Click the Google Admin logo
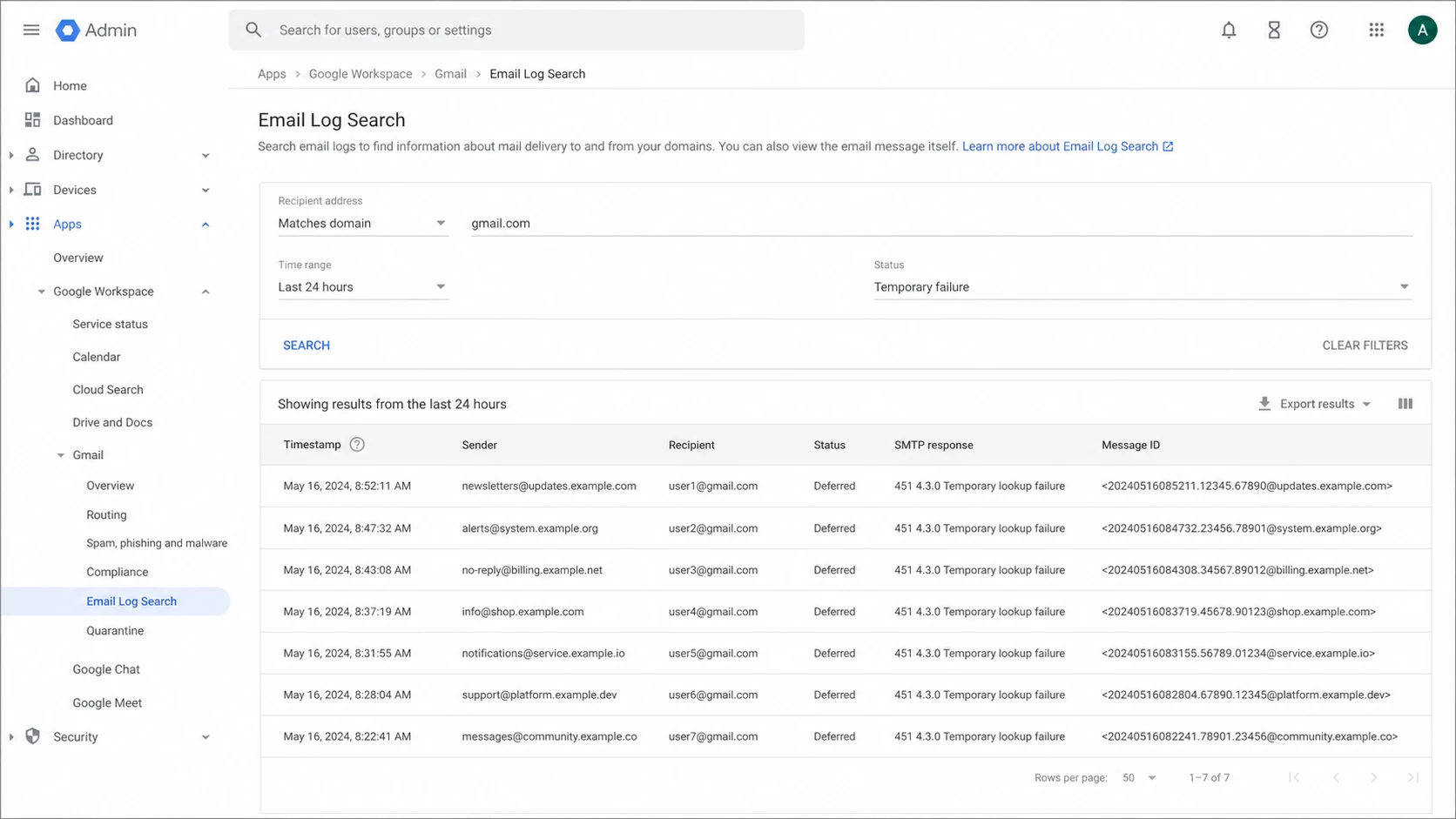Viewport: 1456px width, 819px height. pos(96,30)
